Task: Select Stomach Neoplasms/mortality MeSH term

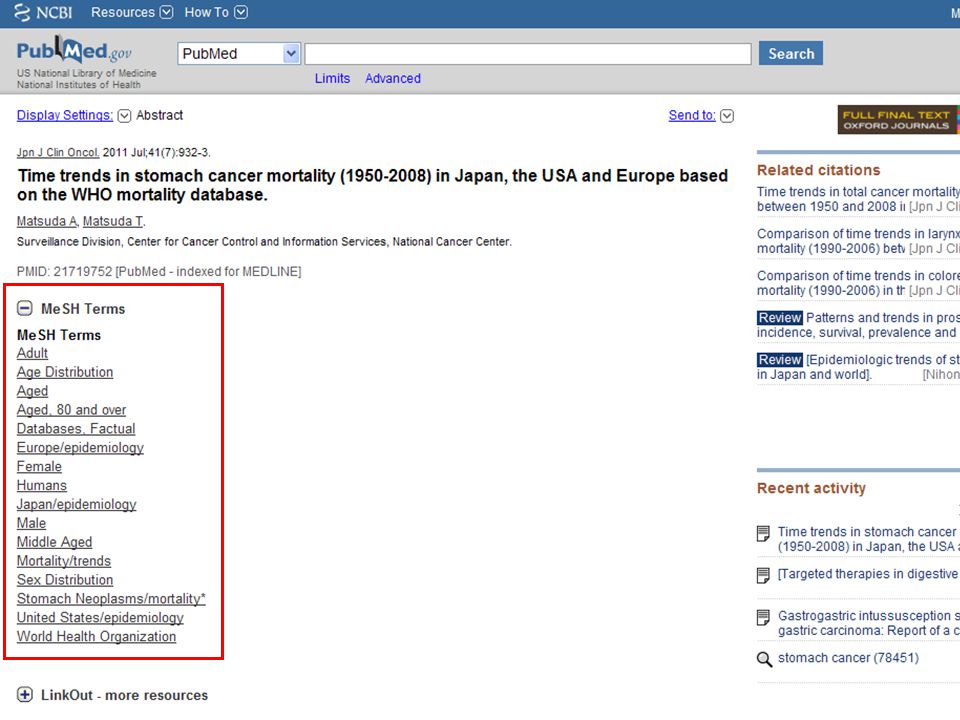Action: [111, 599]
